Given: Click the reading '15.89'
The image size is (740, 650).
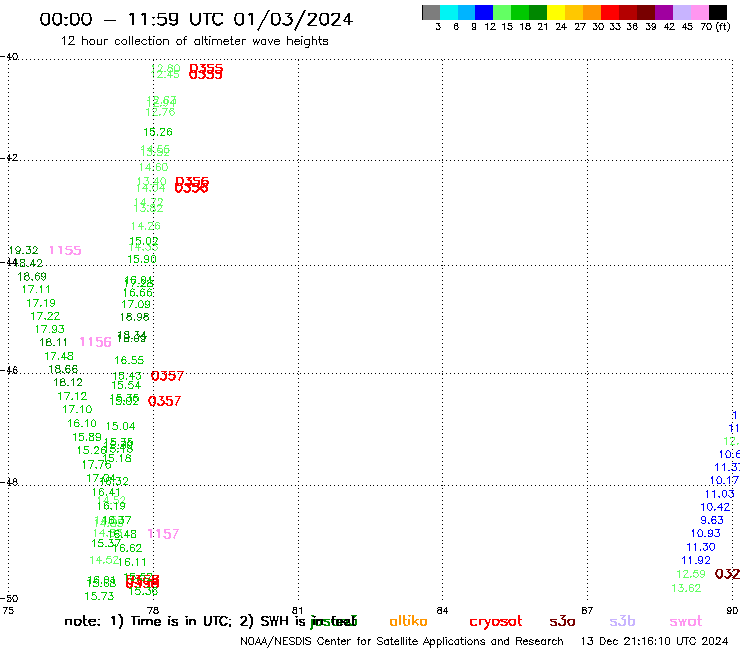Looking at the screenshot, I should (87, 437).
